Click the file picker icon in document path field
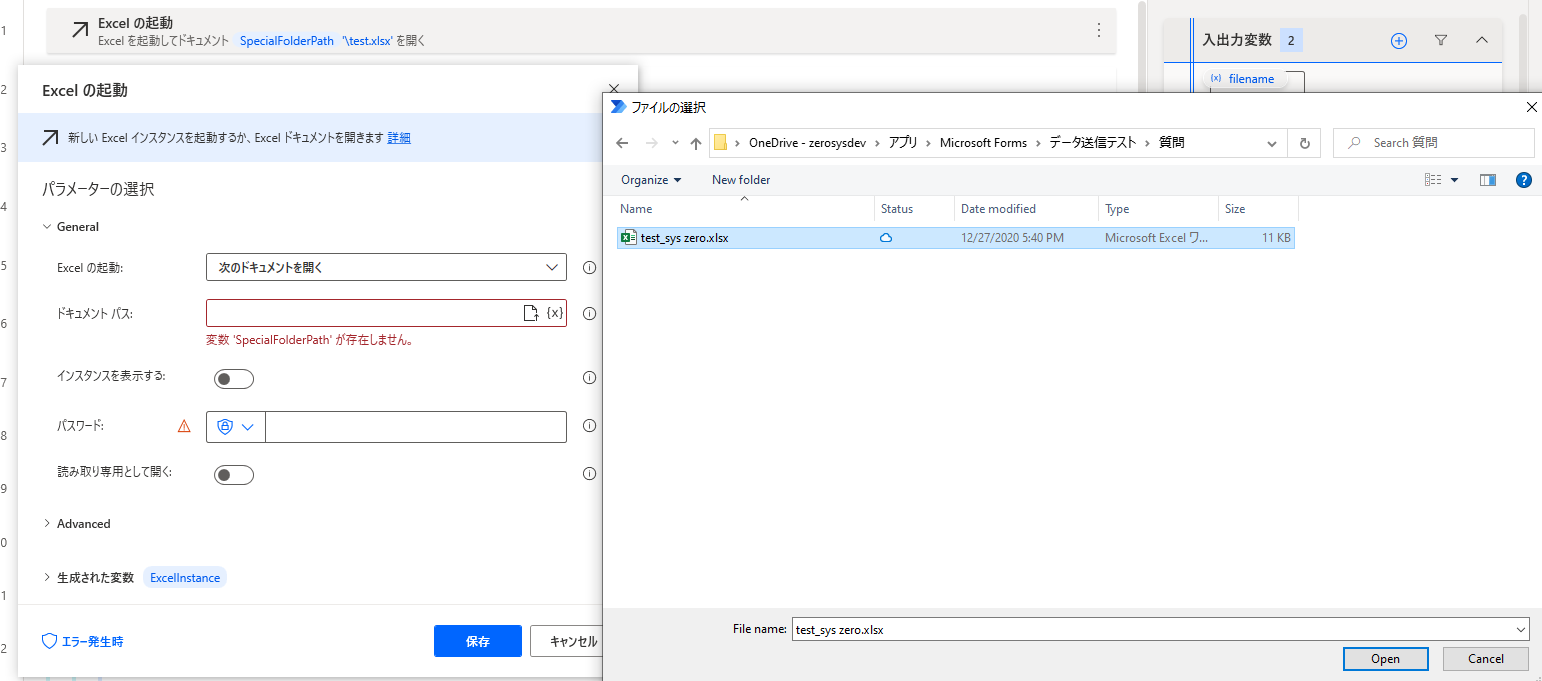 tap(531, 313)
